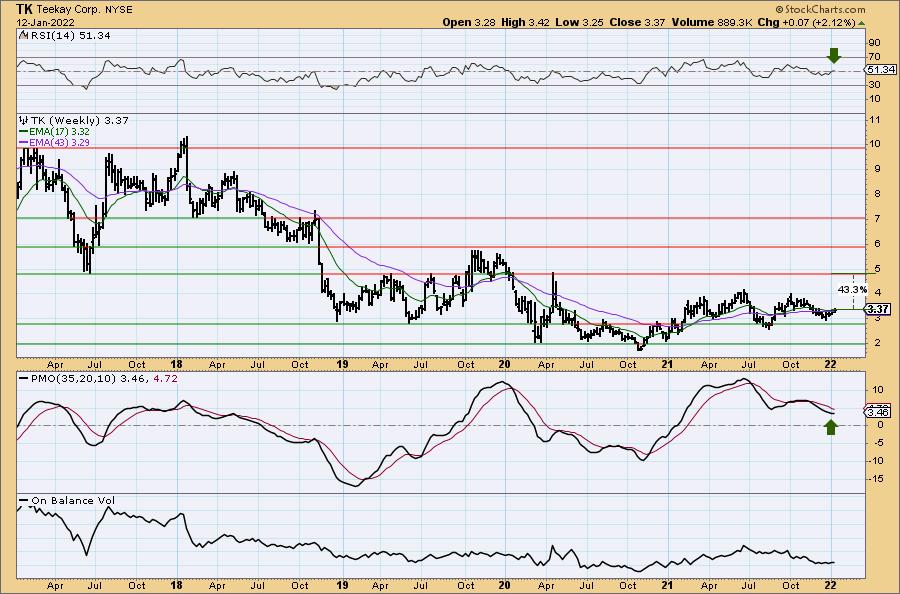The height and width of the screenshot is (594, 900).
Task: Click the Volume 889.3K value
Action: (x=712, y=22)
